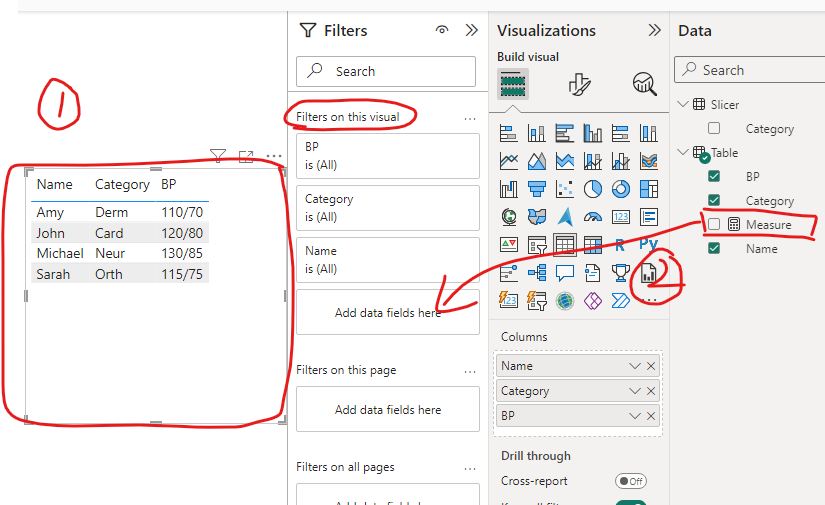The height and width of the screenshot is (505, 825).
Task: Select the Q&A speech bubble visual
Action: point(565,272)
